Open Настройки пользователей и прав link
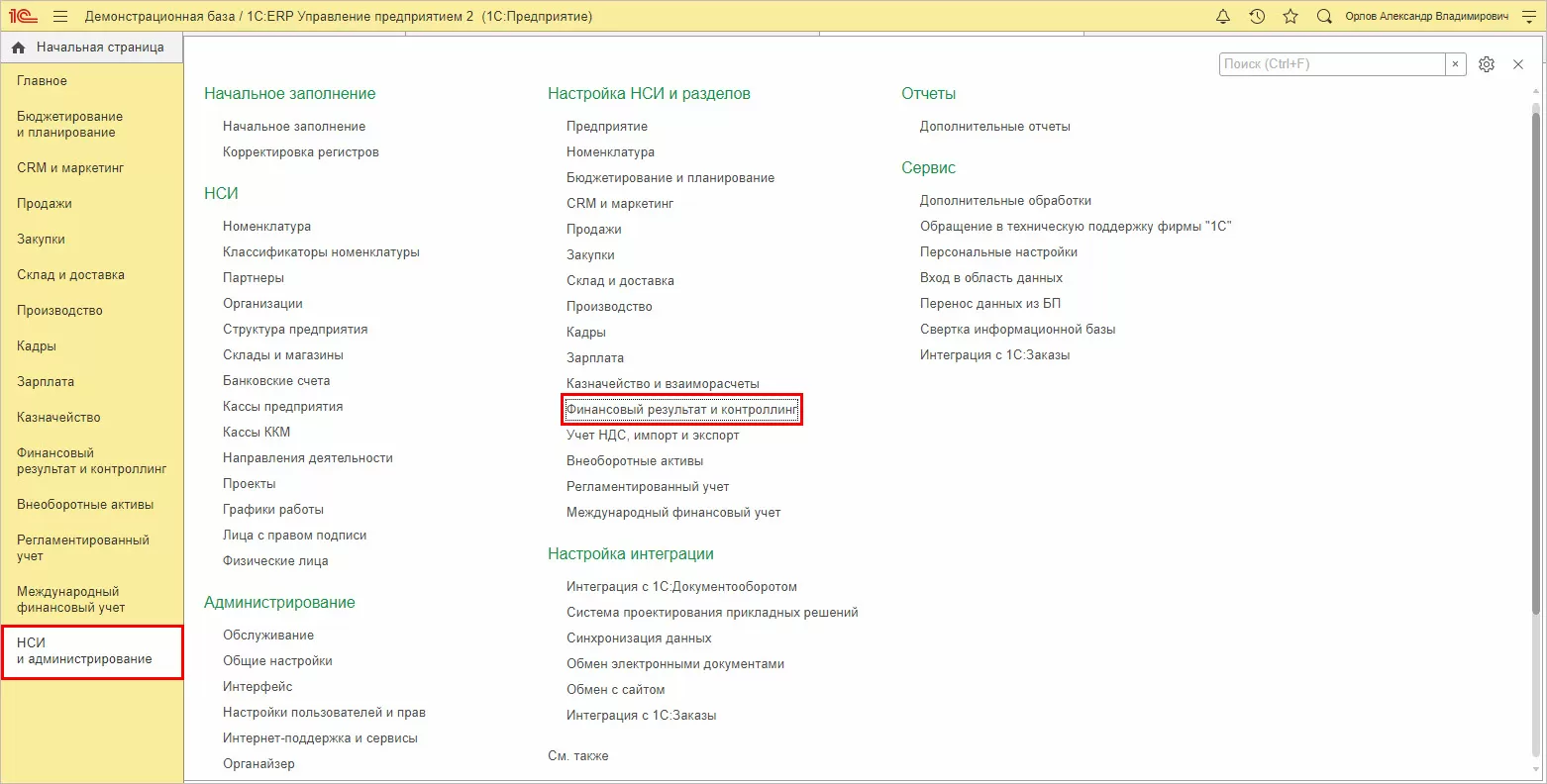Screen dimensions: 1547x784 325,713
